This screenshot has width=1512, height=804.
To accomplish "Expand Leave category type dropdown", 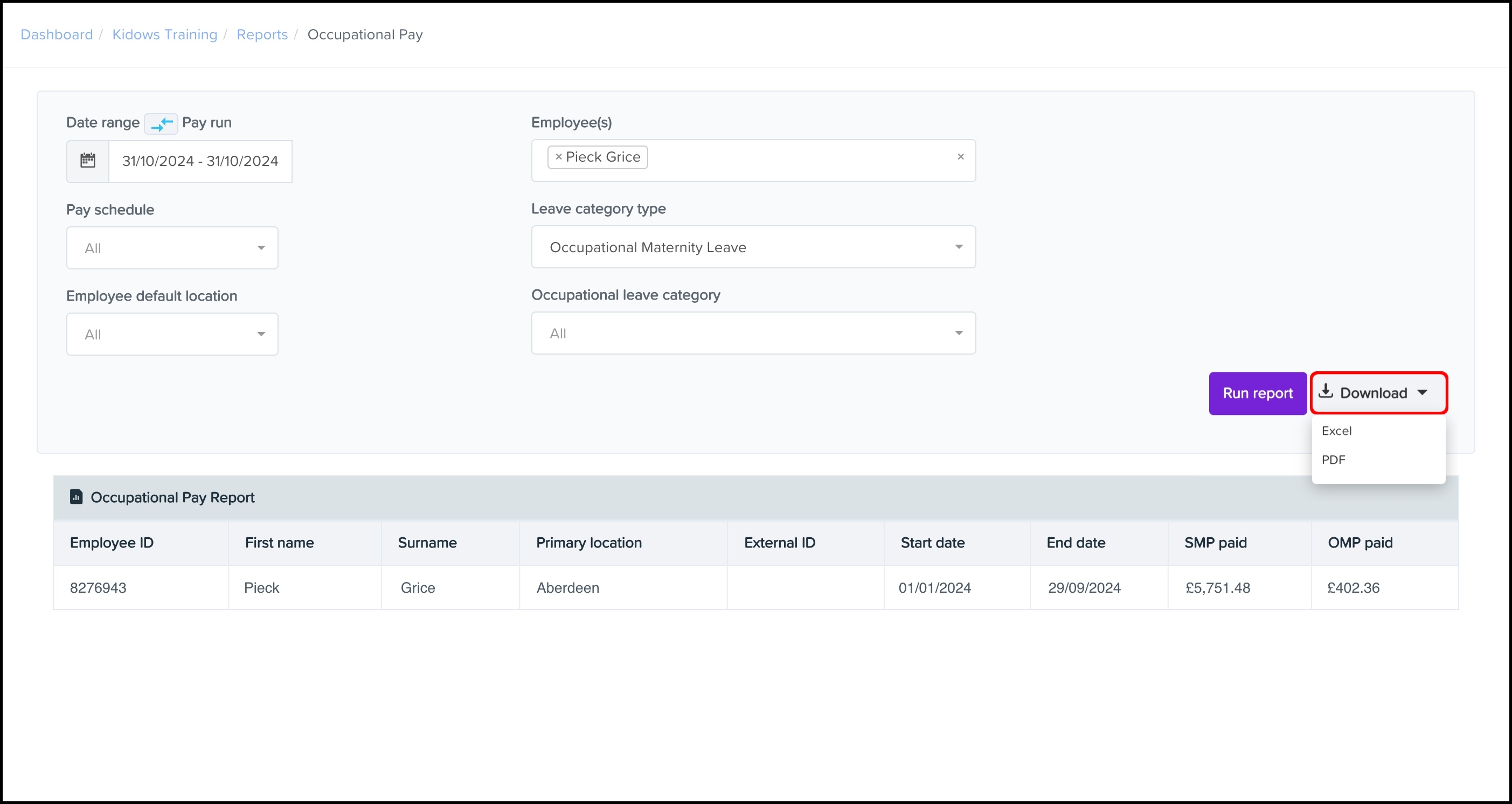I will (753, 247).
